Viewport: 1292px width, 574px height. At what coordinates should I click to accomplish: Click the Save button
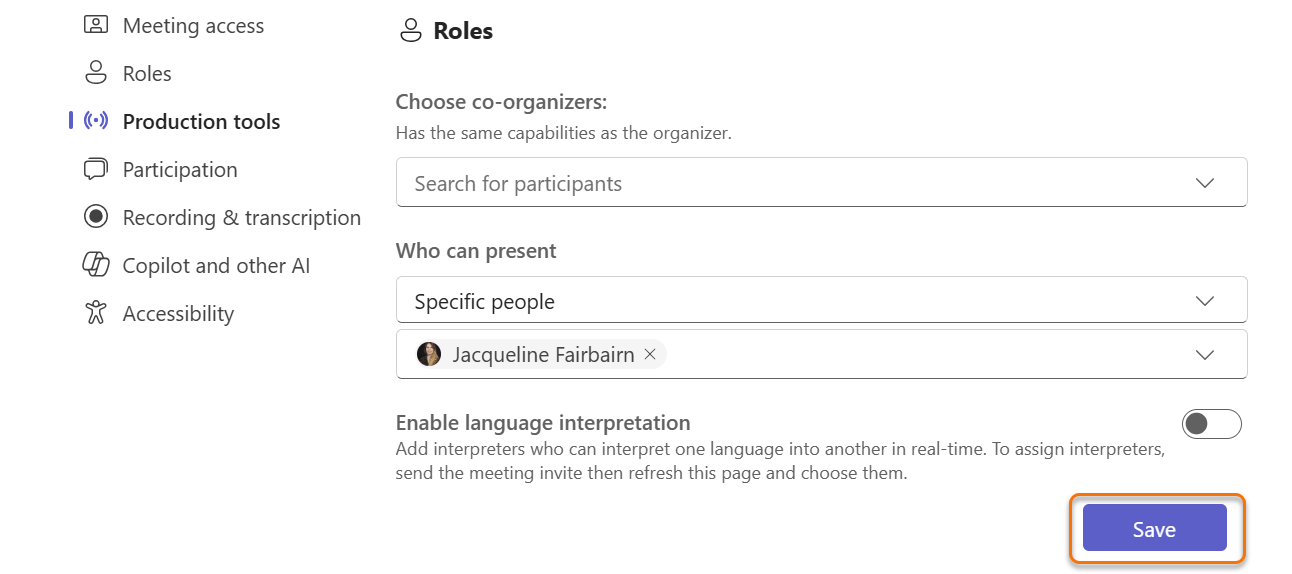[x=1154, y=529]
